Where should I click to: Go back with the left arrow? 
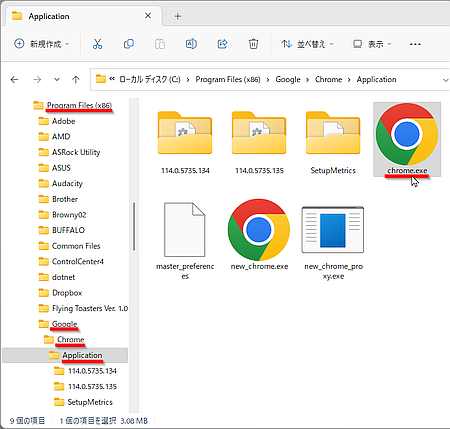14,79
